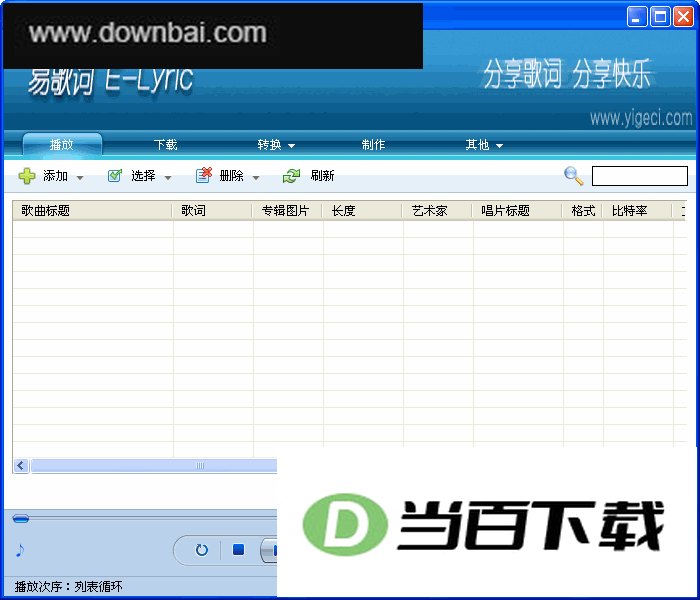Expand the 其他 dropdown arrow
700x600 pixels.
point(499,146)
